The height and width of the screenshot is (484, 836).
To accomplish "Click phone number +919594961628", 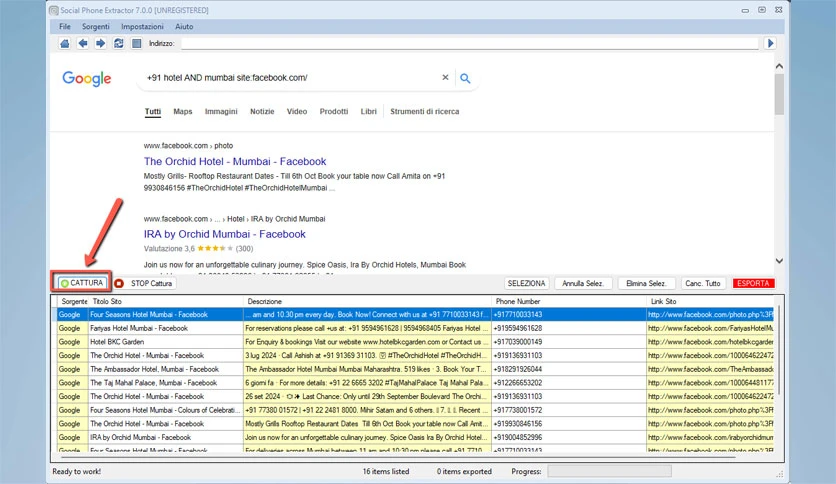I will click(518, 328).
